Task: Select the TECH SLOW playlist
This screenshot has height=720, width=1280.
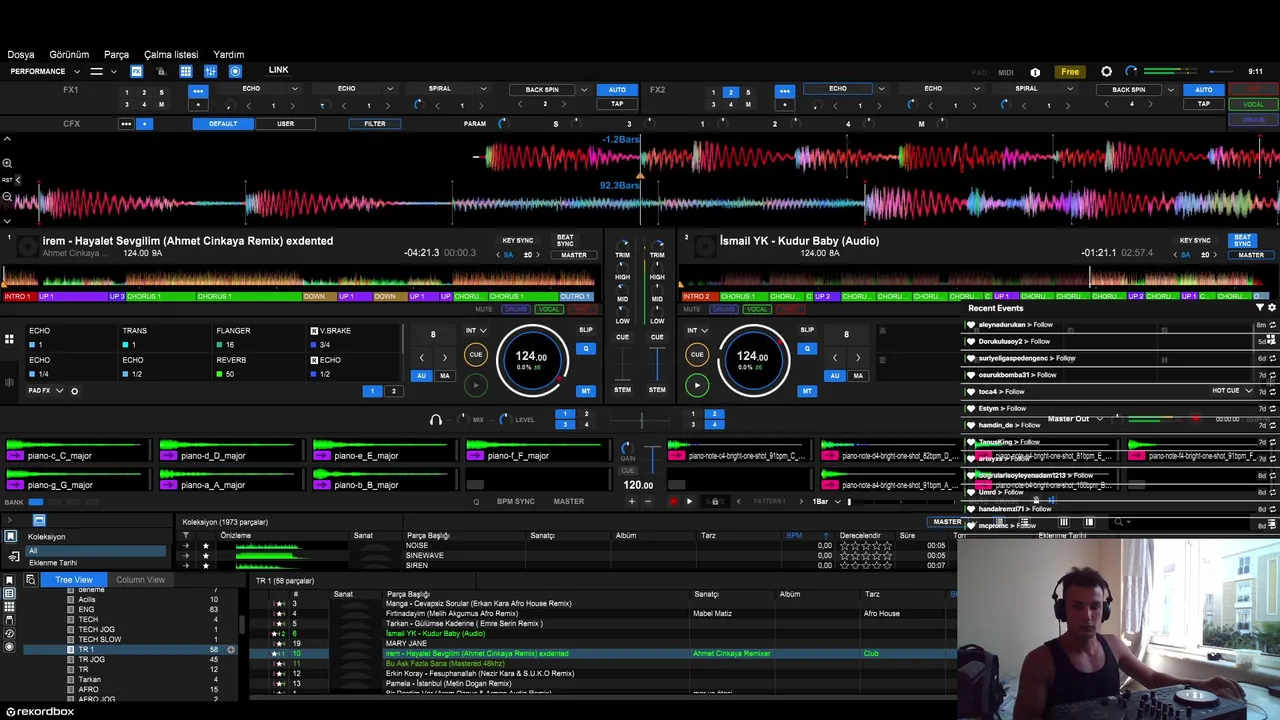Action: coord(100,640)
